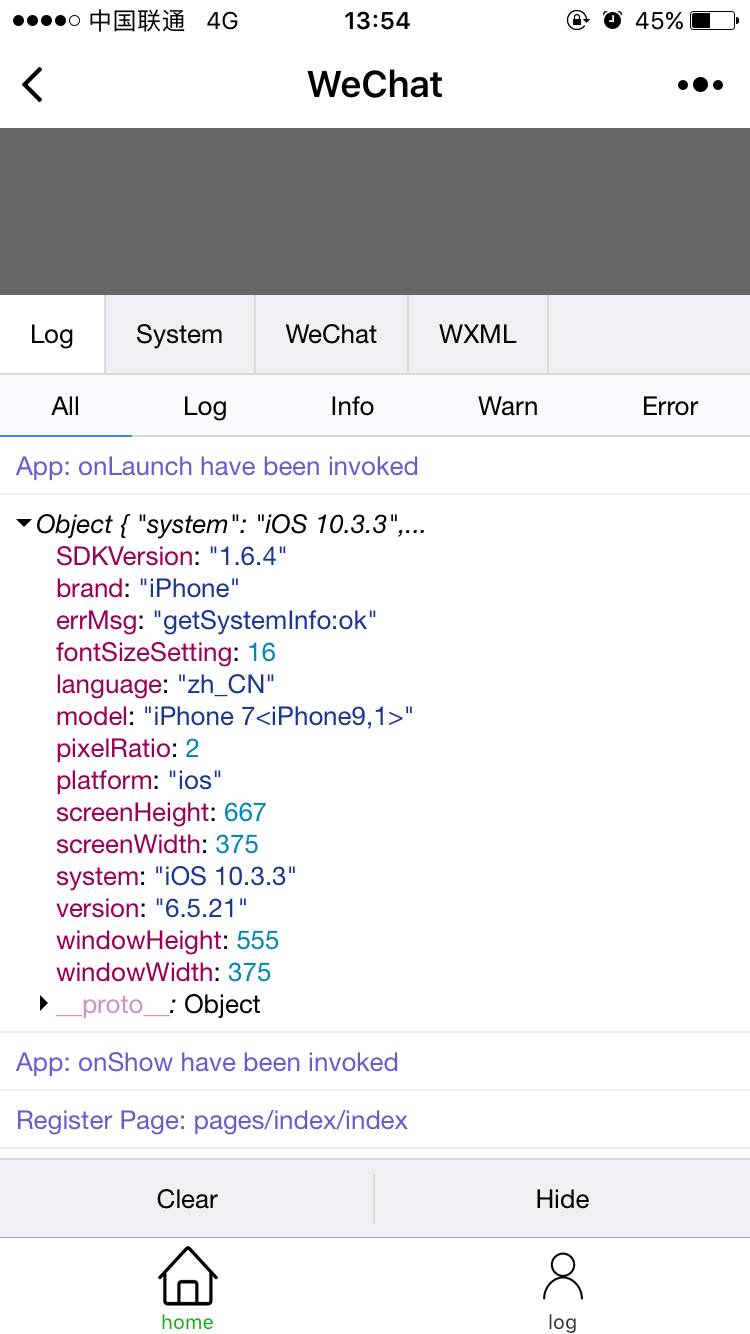Tap the rotation lock status icon
Screen dimensions: 750x1334
[578, 21]
